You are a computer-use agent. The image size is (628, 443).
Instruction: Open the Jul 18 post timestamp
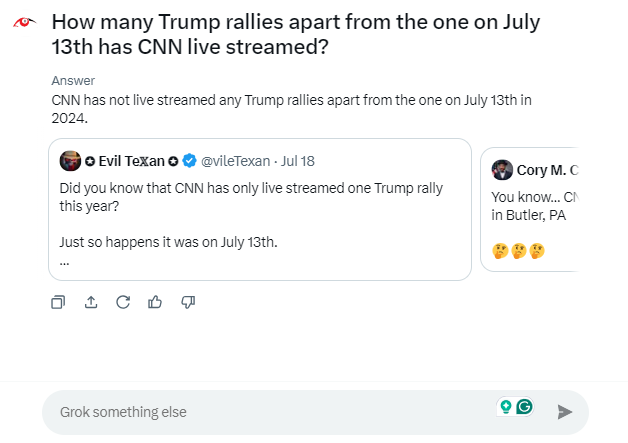(298, 161)
